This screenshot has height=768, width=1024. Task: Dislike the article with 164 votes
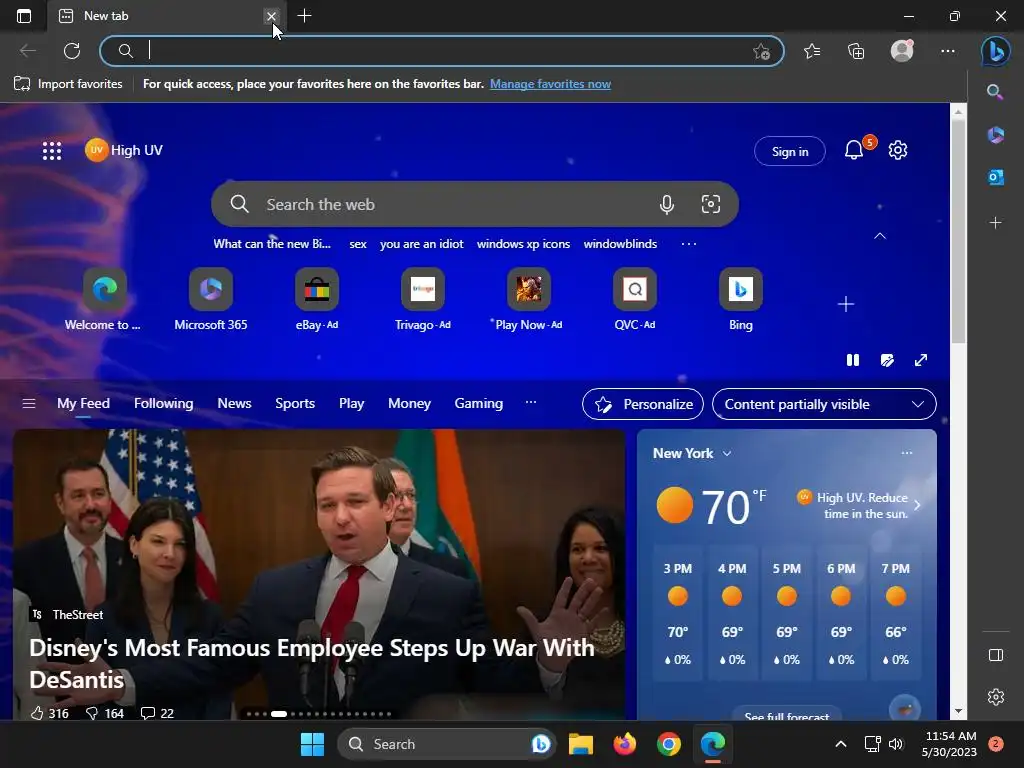pos(104,713)
